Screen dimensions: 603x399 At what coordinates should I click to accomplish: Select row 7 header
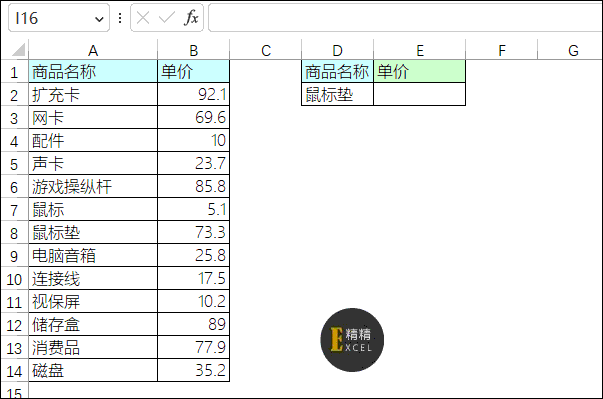14,210
